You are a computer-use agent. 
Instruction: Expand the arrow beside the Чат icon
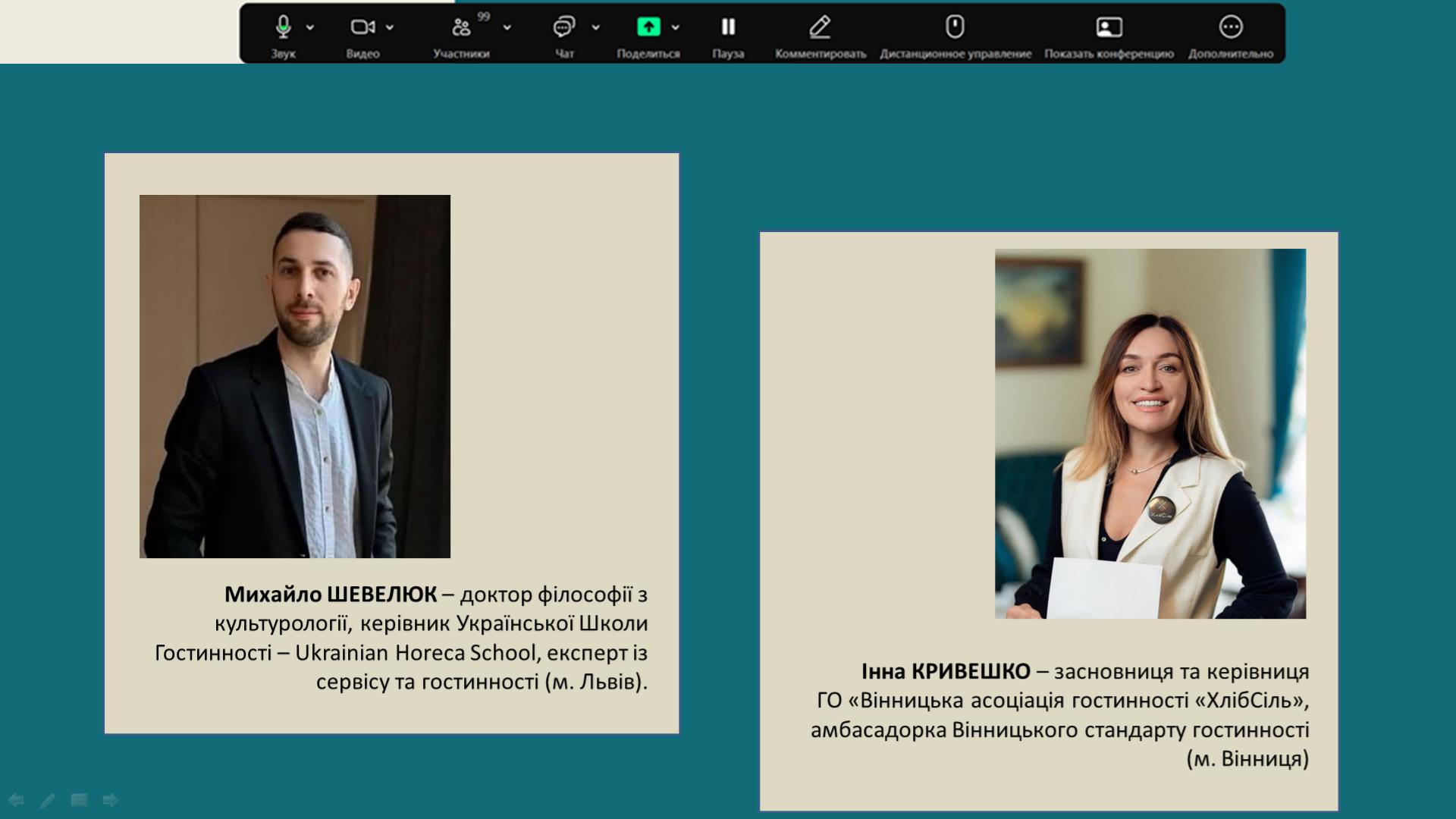coord(596,27)
